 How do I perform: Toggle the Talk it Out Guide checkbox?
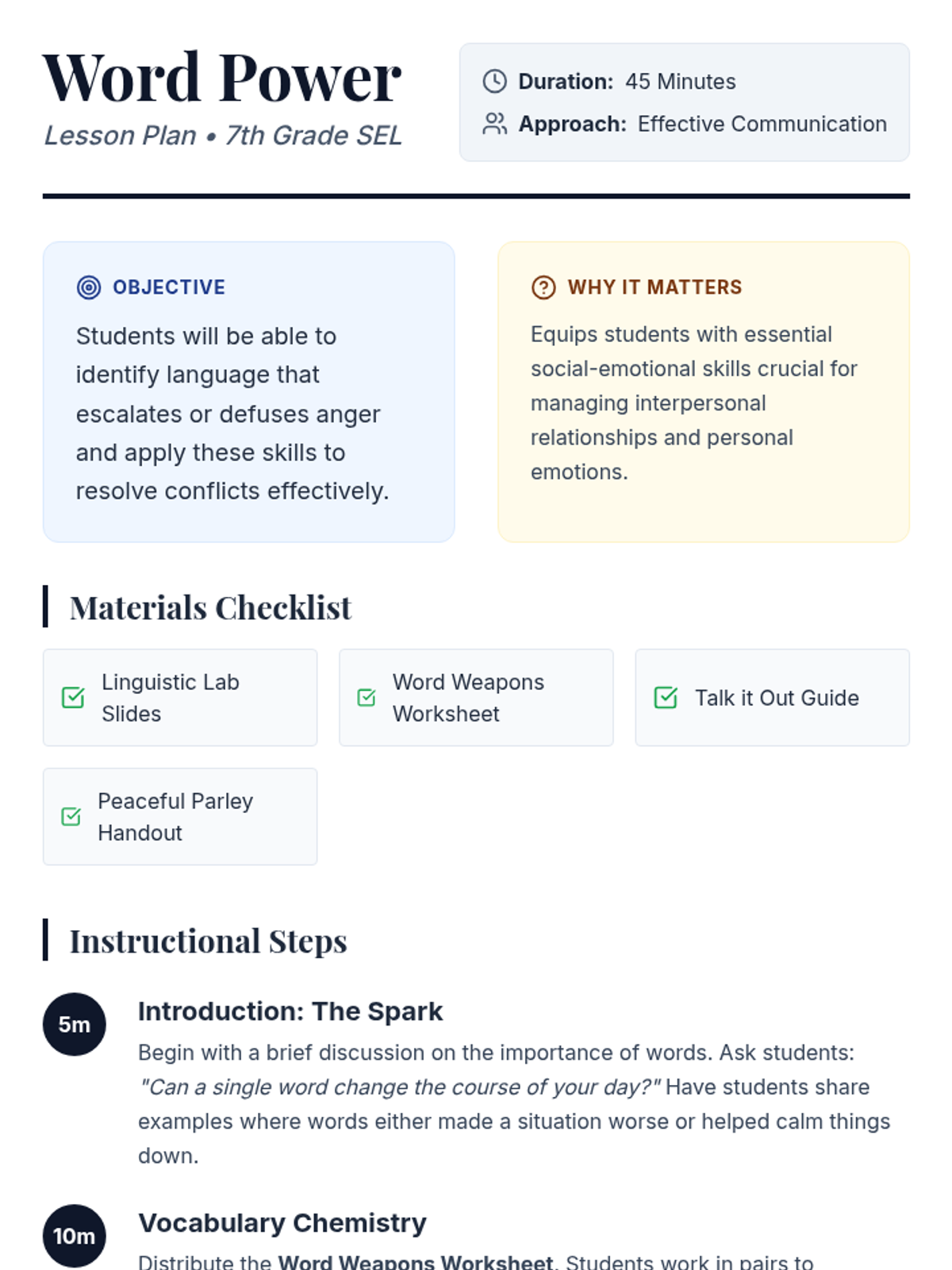pyautogui.click(x=666, y=698)
